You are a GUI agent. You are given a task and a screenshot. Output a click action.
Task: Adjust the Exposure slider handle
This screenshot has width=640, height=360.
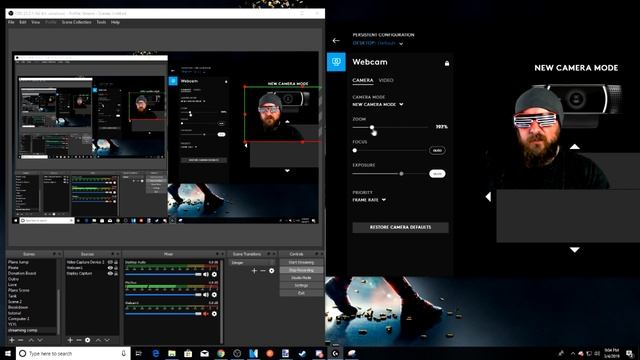pos(402,173)
